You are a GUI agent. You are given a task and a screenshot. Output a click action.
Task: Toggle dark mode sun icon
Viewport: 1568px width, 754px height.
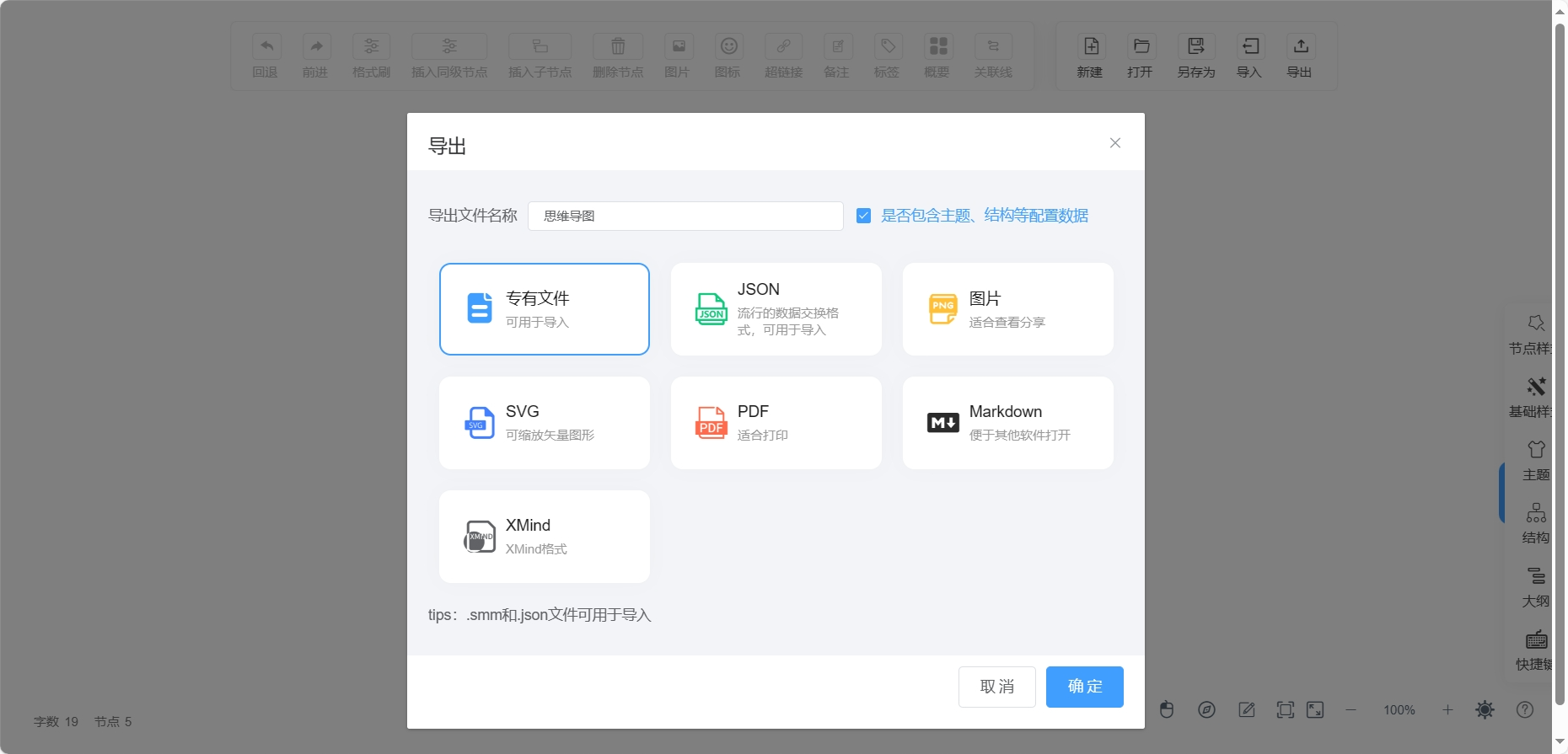click(x=1485, y=710)
